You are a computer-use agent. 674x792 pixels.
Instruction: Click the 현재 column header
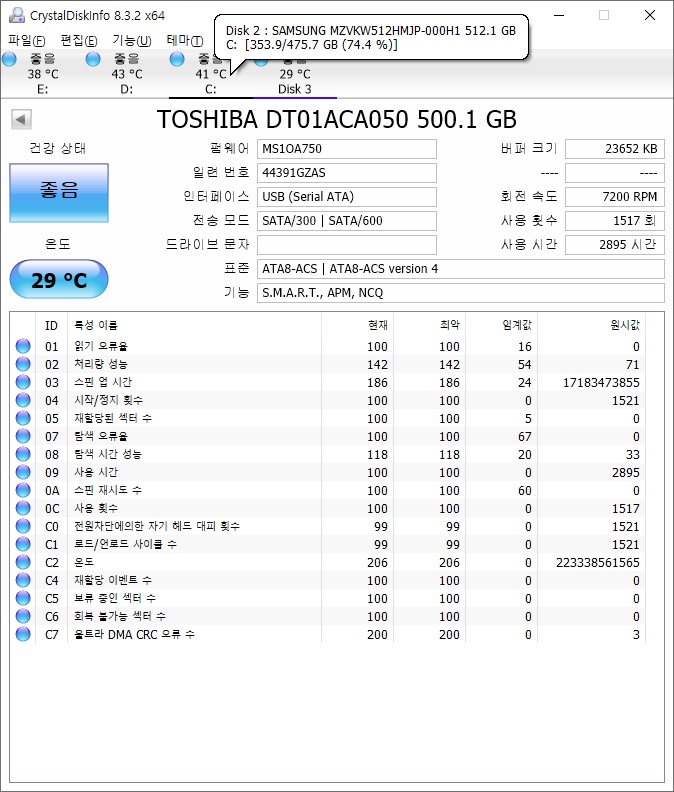coord(357,325)
